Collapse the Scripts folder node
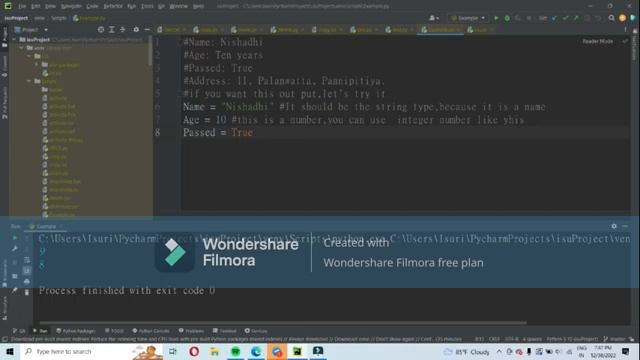 [29, 81]
